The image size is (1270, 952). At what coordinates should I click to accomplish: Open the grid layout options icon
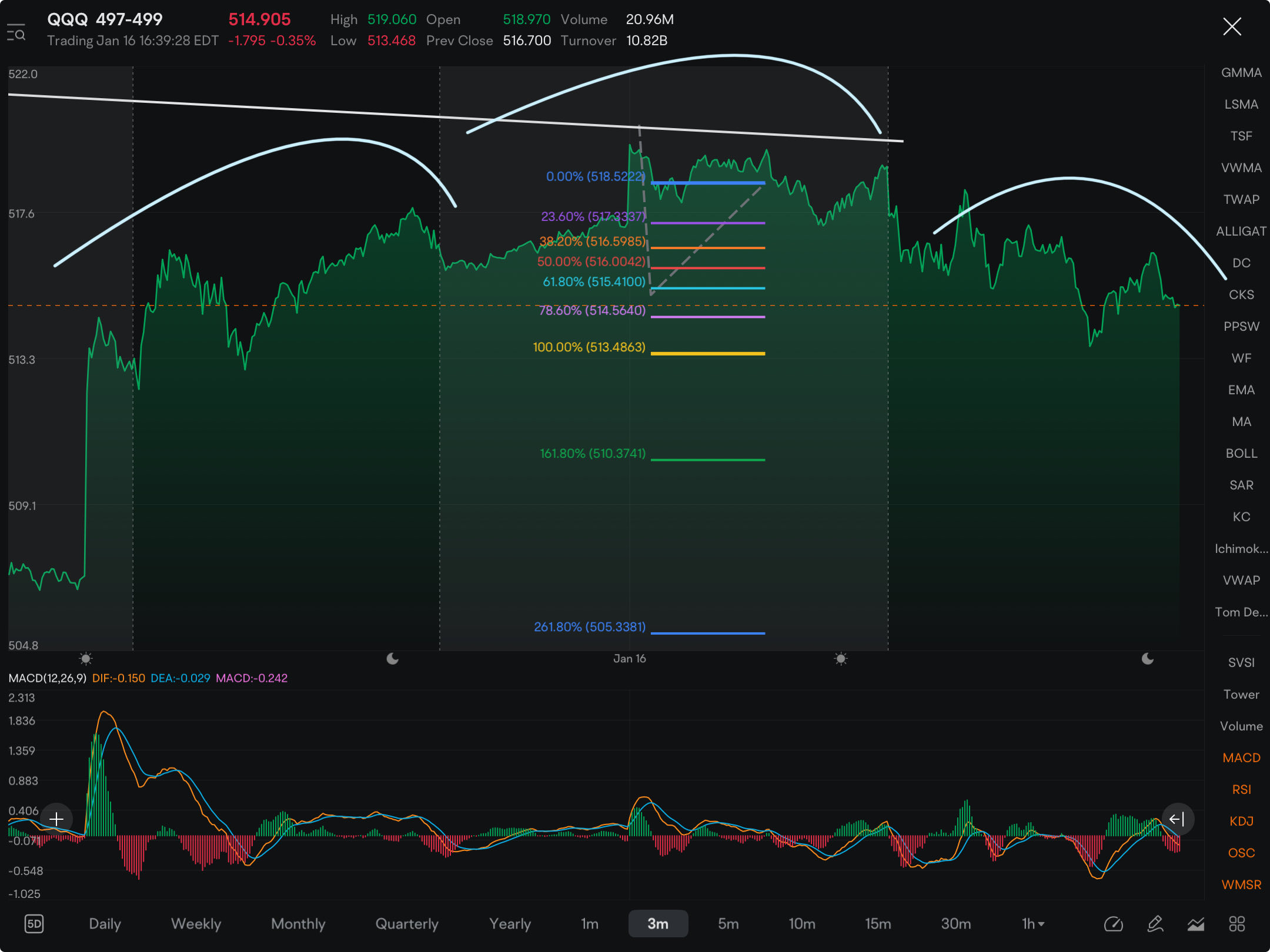click(x=1237, y=924)
